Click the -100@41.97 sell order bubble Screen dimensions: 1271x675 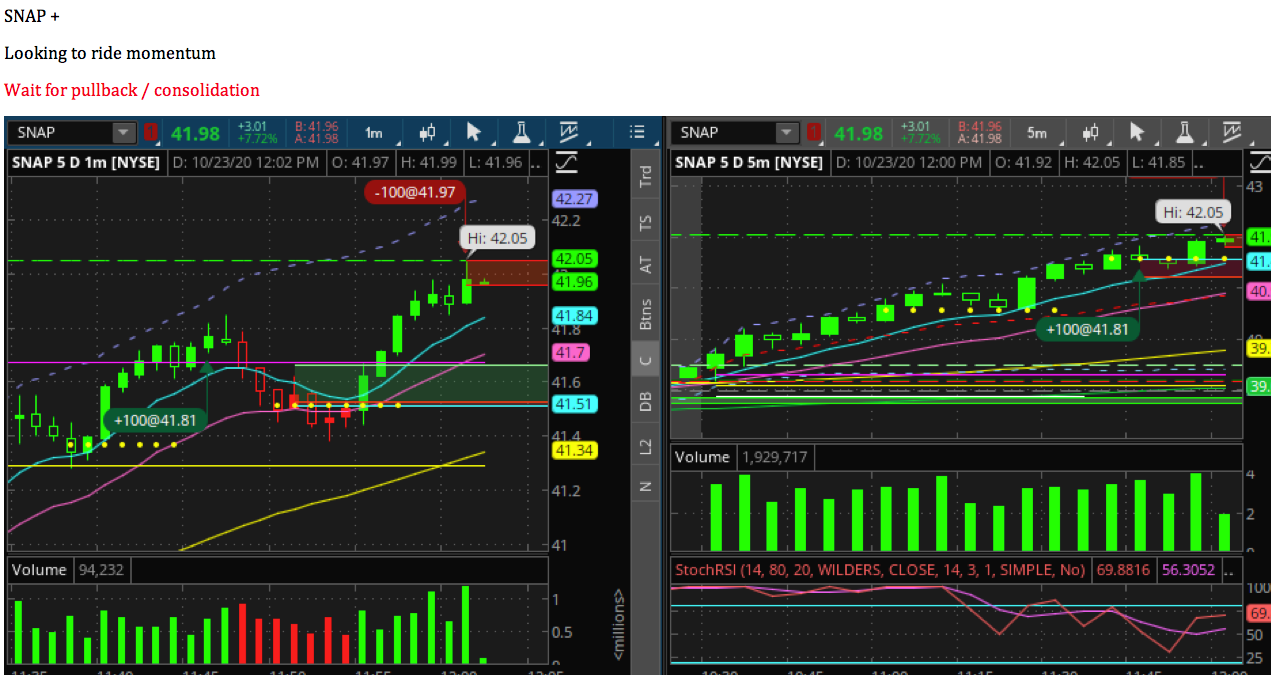click(415, 191)
